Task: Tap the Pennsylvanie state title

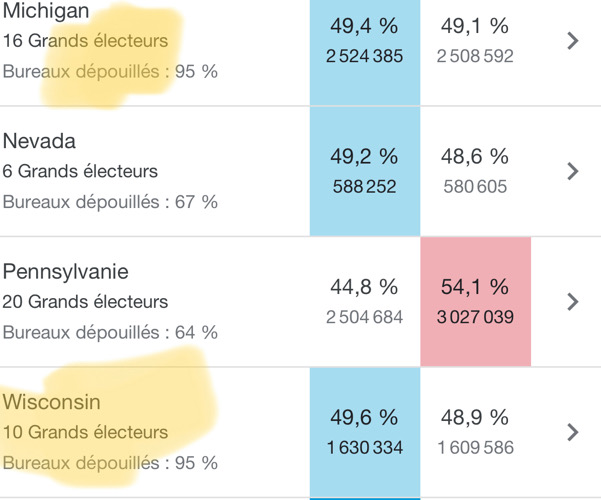Action: click(66, 271)
